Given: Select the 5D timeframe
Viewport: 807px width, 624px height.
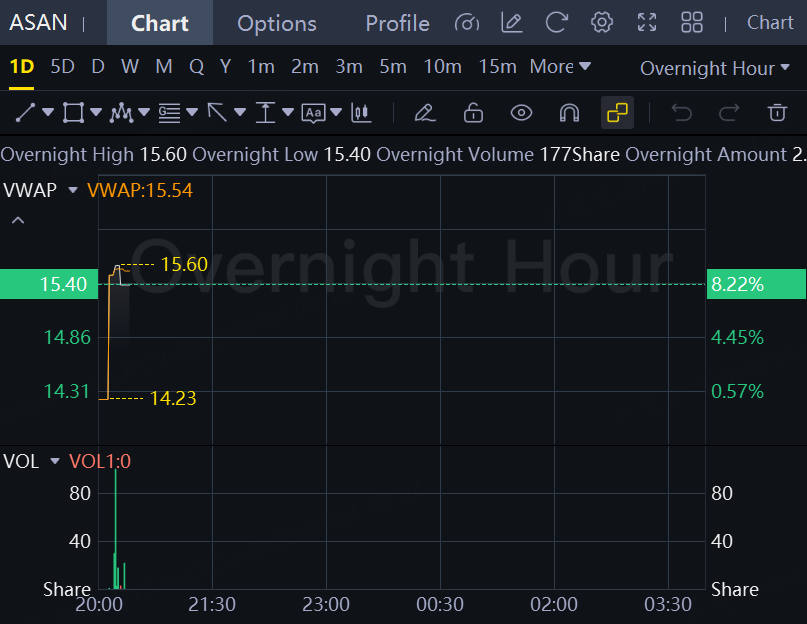Looking at the screenshot, I should 62,67.
